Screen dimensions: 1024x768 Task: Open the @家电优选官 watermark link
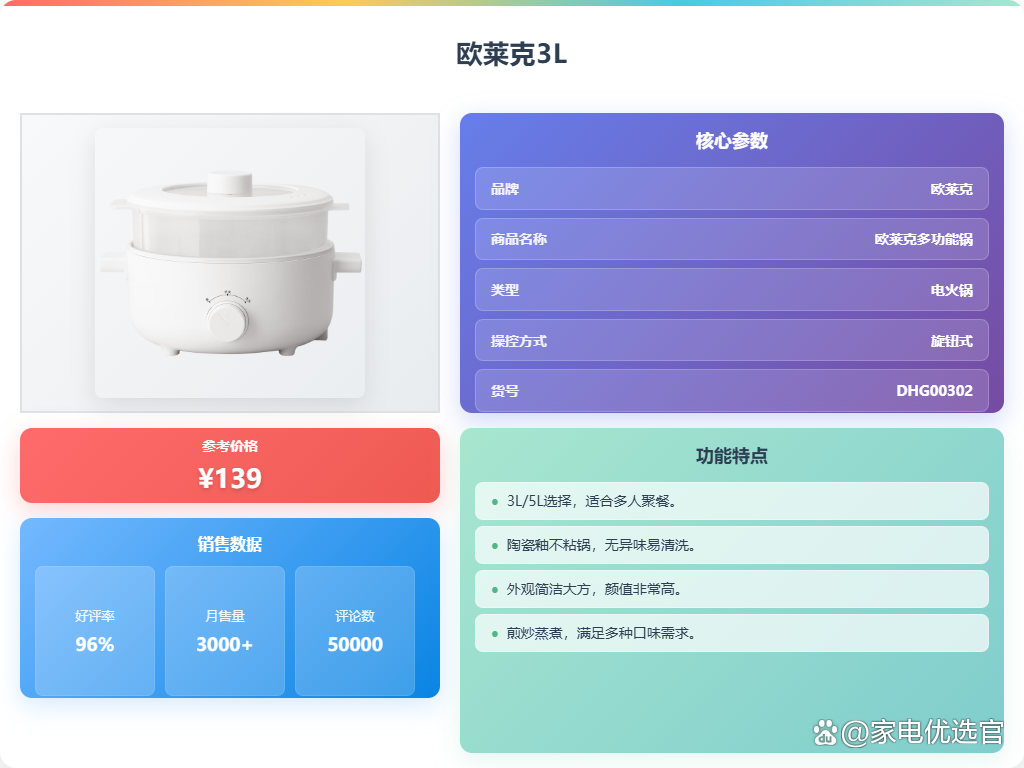(921, 732)
